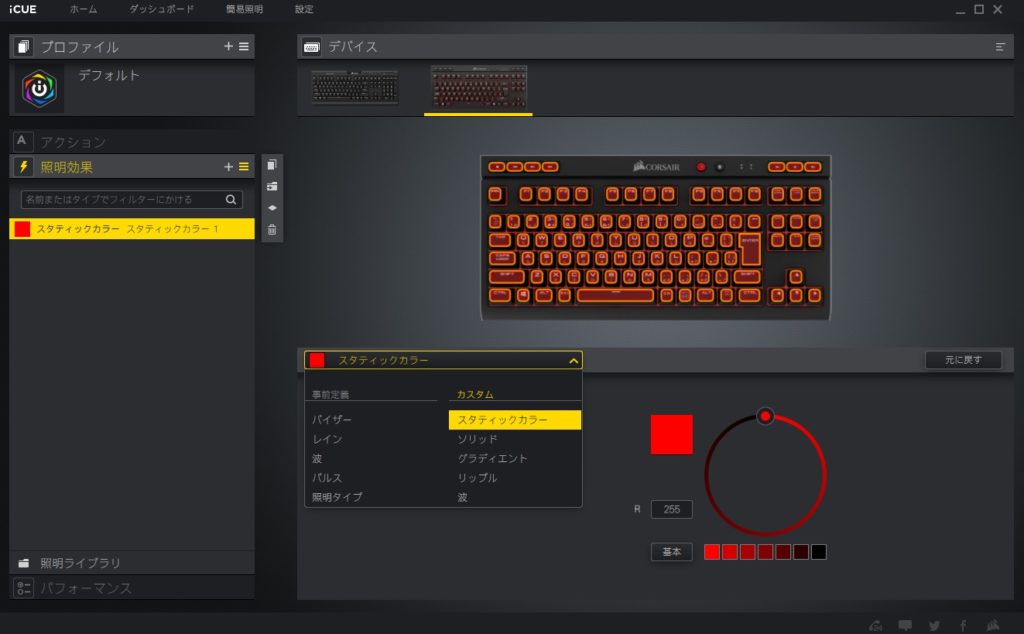Click the hue ring handle
The image size is (1024, 634).
(765, 416)
